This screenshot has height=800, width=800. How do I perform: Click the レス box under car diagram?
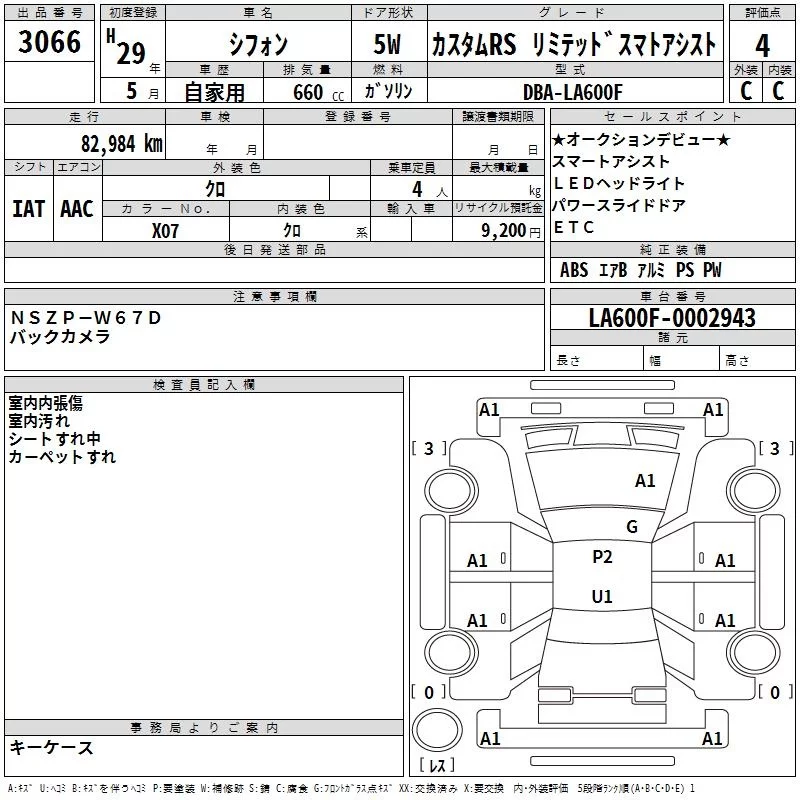(436, 767)
